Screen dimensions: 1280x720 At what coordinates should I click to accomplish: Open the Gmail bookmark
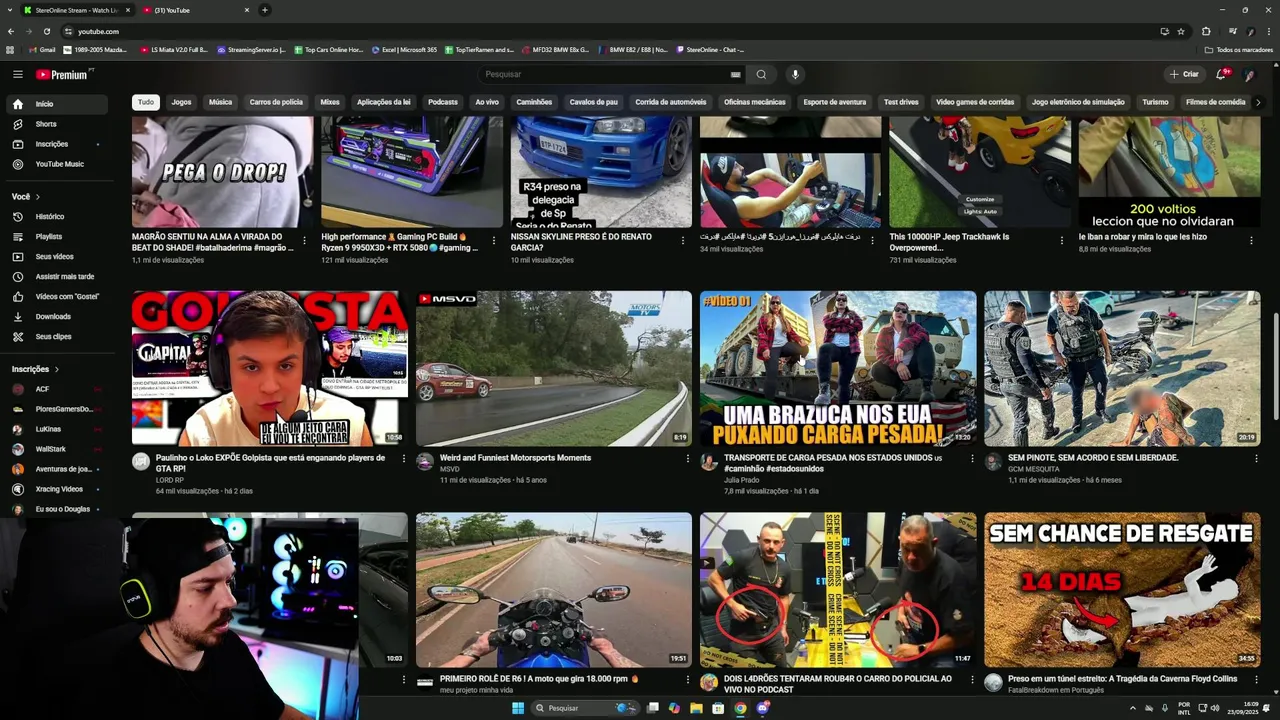pos(42,49)
